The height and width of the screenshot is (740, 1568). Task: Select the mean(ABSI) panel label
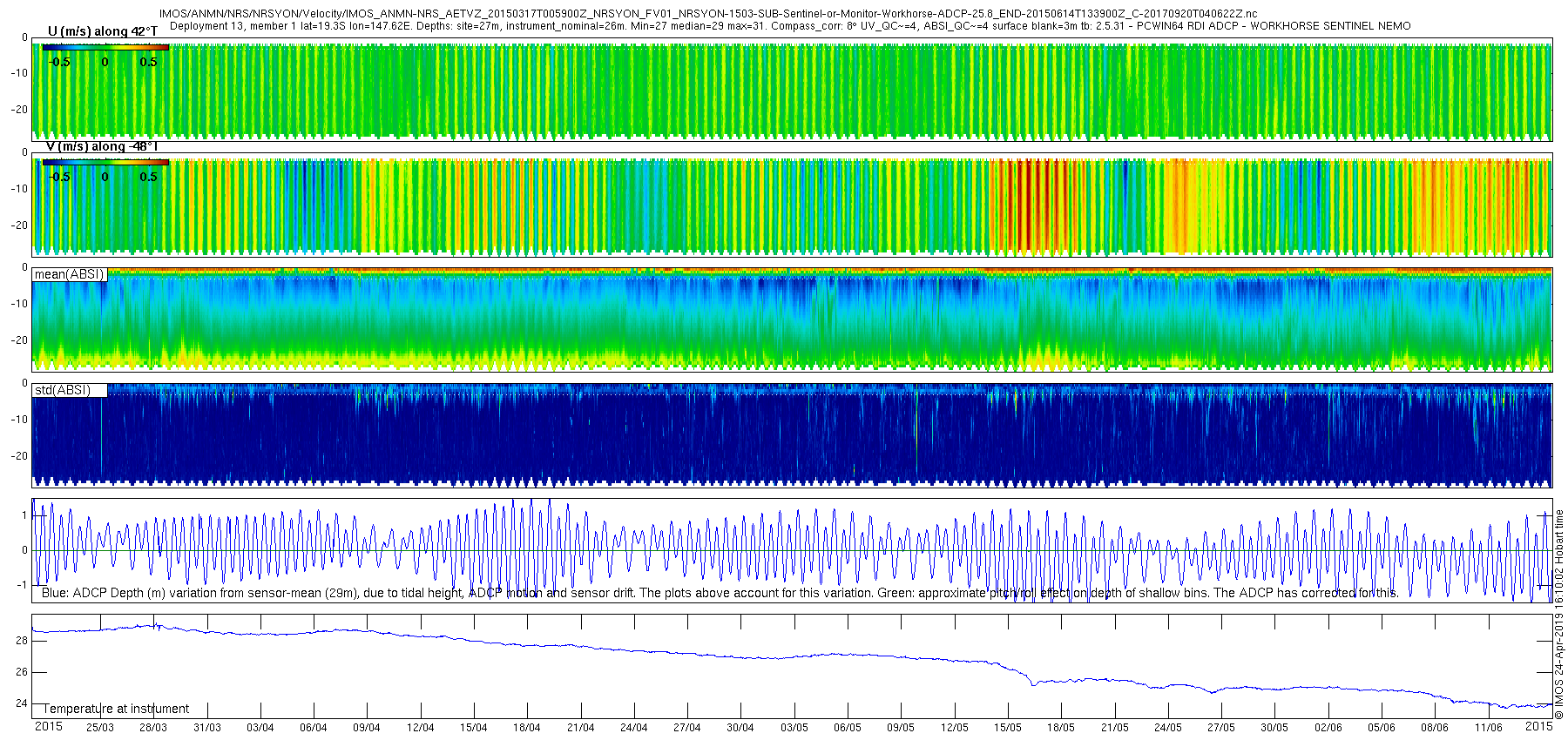point(70,274)
